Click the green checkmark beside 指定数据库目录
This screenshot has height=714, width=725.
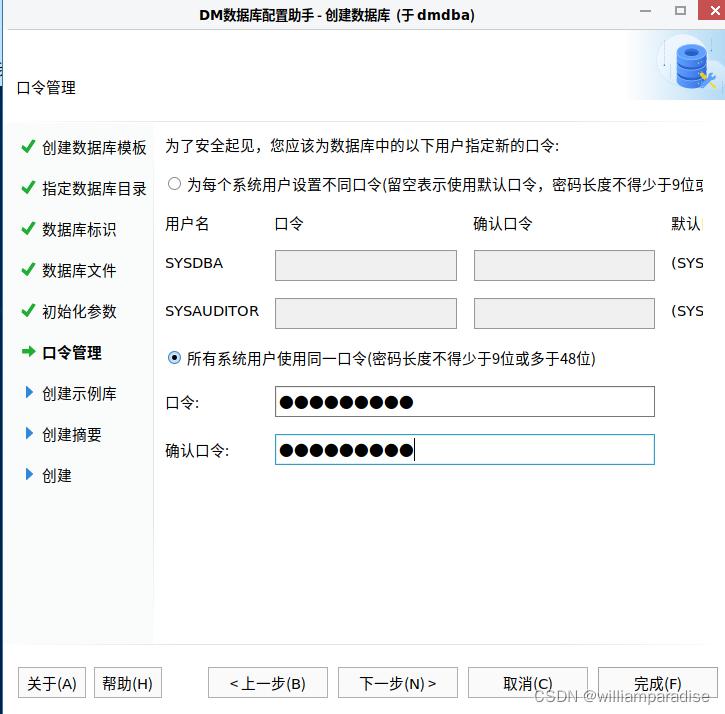28,188
